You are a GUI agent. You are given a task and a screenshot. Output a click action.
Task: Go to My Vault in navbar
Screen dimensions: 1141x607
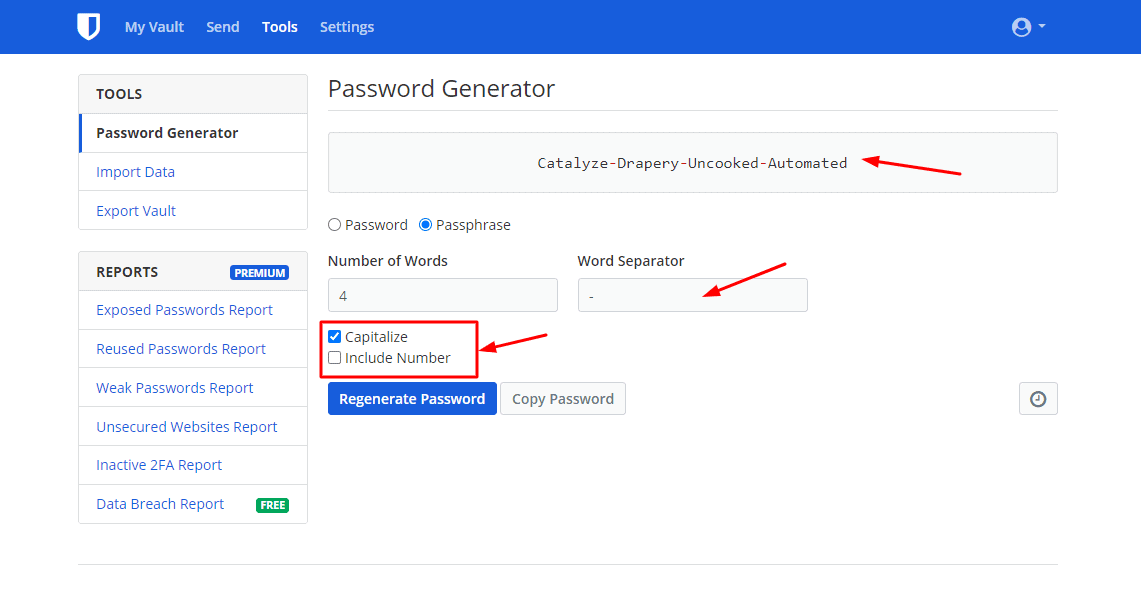pos(154,27)
